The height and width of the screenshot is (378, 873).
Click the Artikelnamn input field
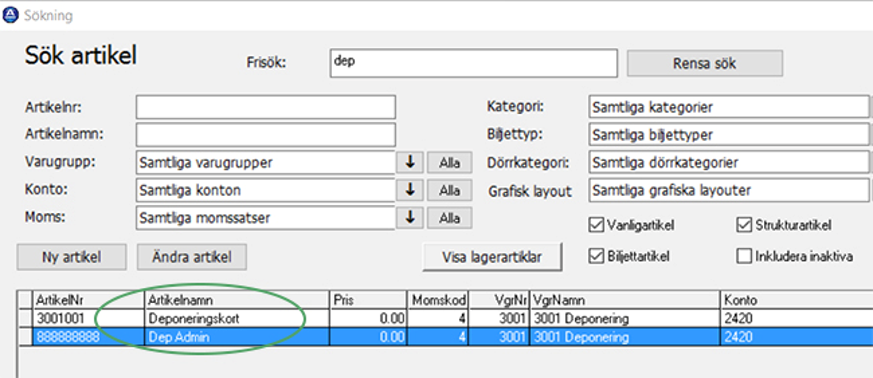[x=266, y=135]
